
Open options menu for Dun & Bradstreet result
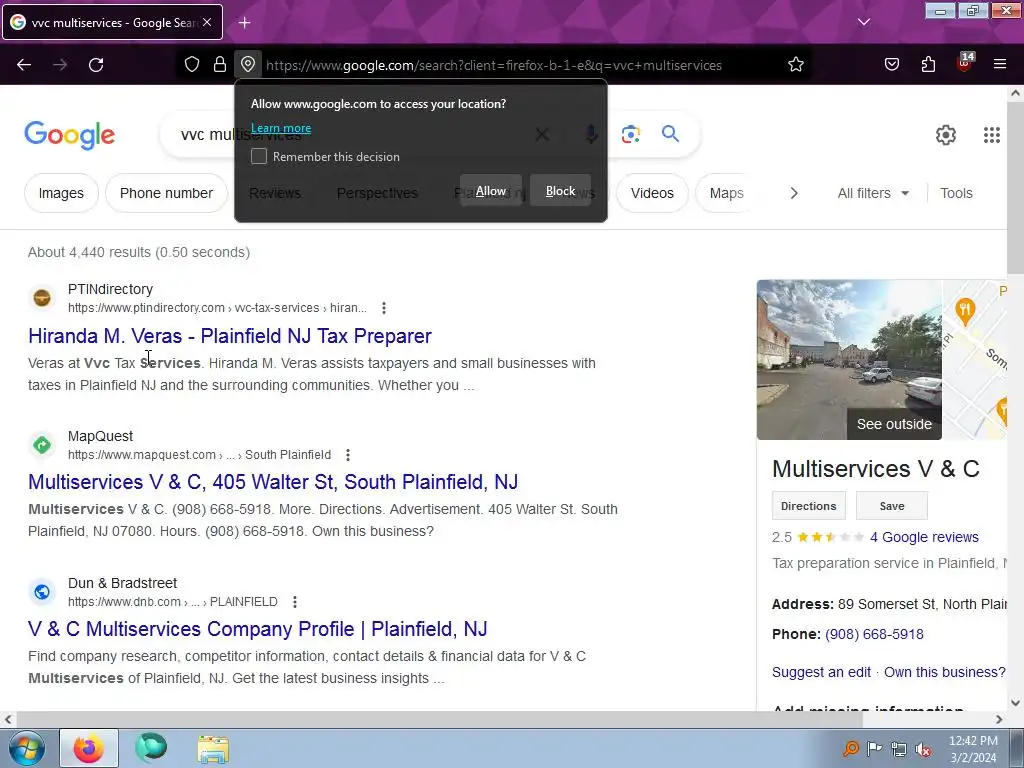pos(295,601)
